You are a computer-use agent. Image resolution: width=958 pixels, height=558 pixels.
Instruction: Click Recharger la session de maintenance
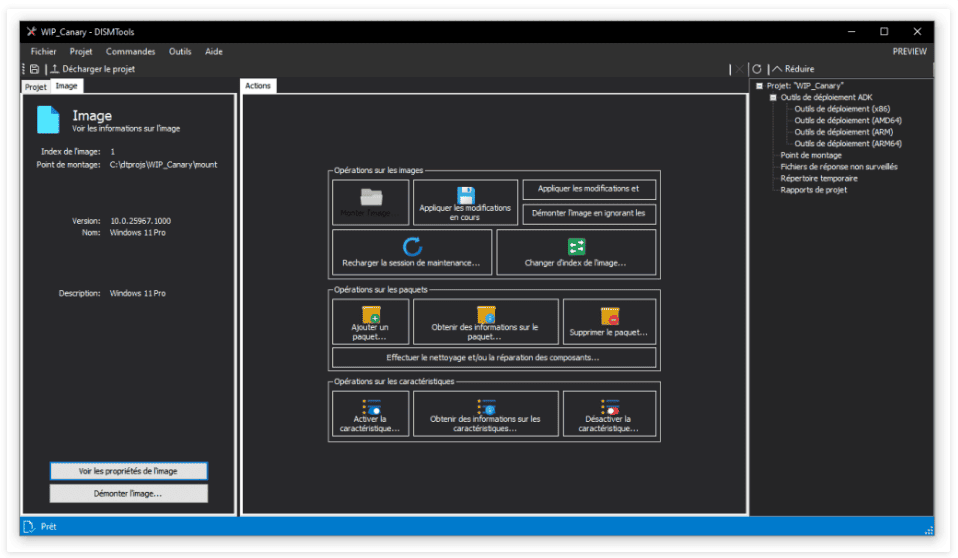pos(412,252)
